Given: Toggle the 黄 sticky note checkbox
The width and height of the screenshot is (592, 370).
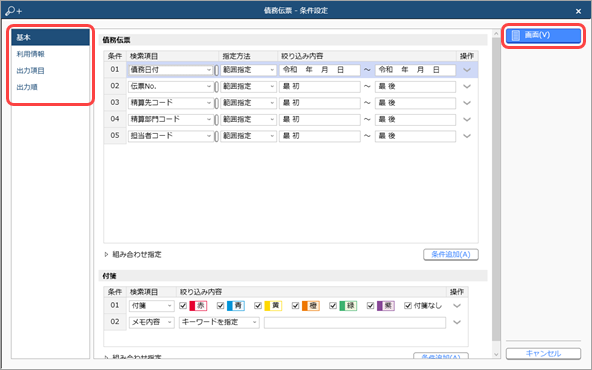Looking at the screenshot, I should click(258, 305).
